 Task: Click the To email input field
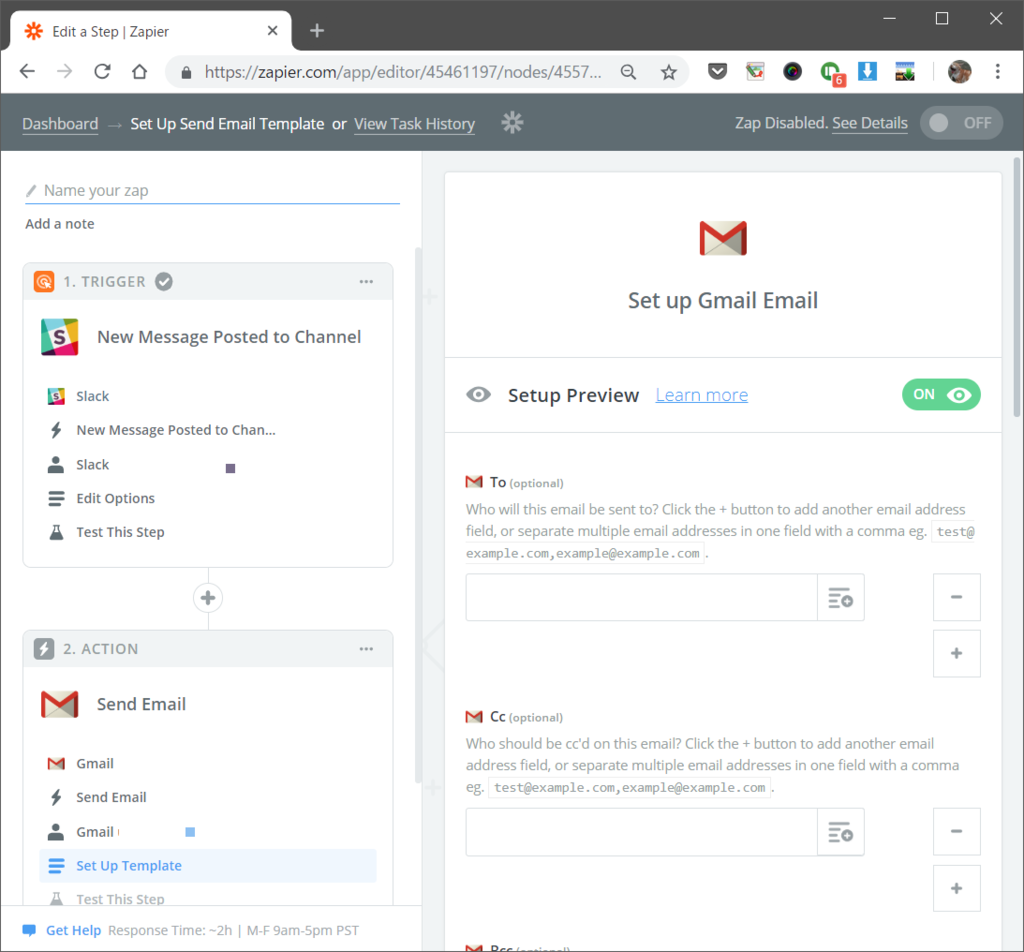(x=641, y=597)
